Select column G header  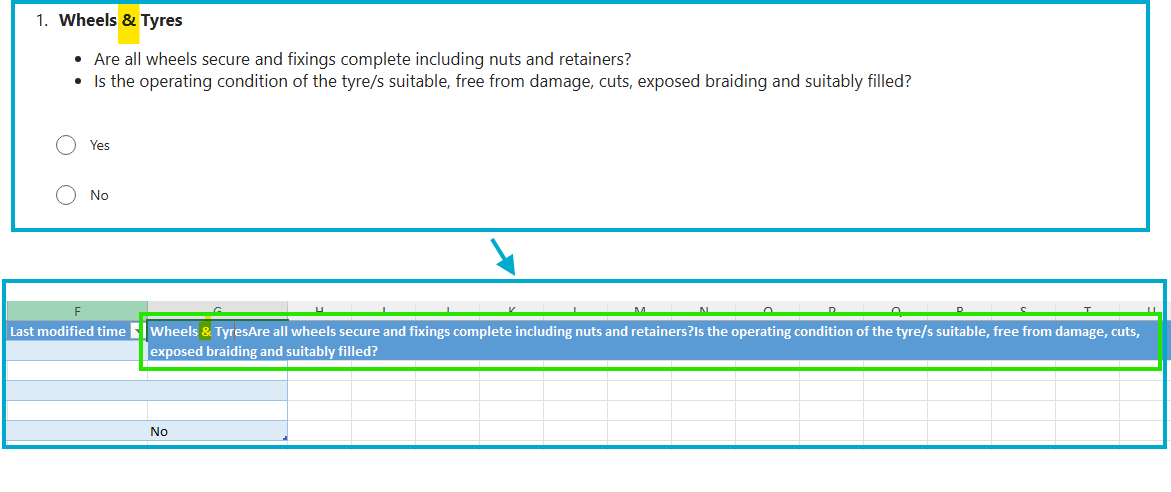217,311
